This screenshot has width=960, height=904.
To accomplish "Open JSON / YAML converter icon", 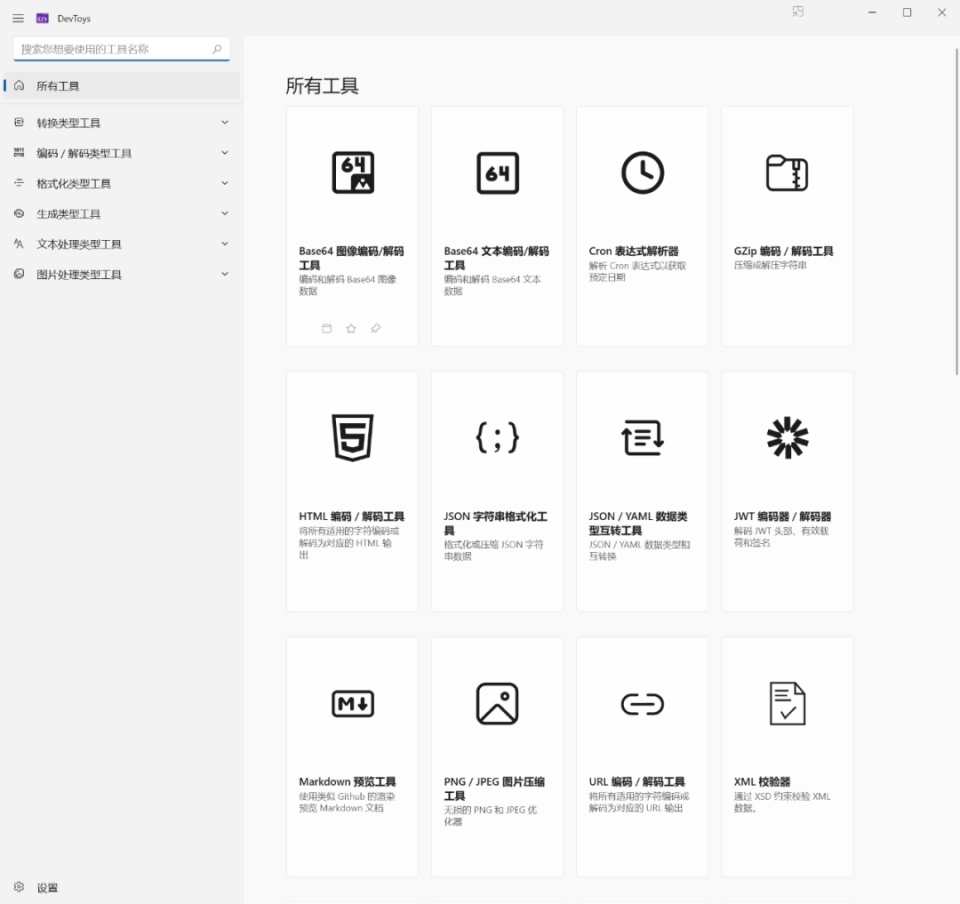I will click(642, 438).
